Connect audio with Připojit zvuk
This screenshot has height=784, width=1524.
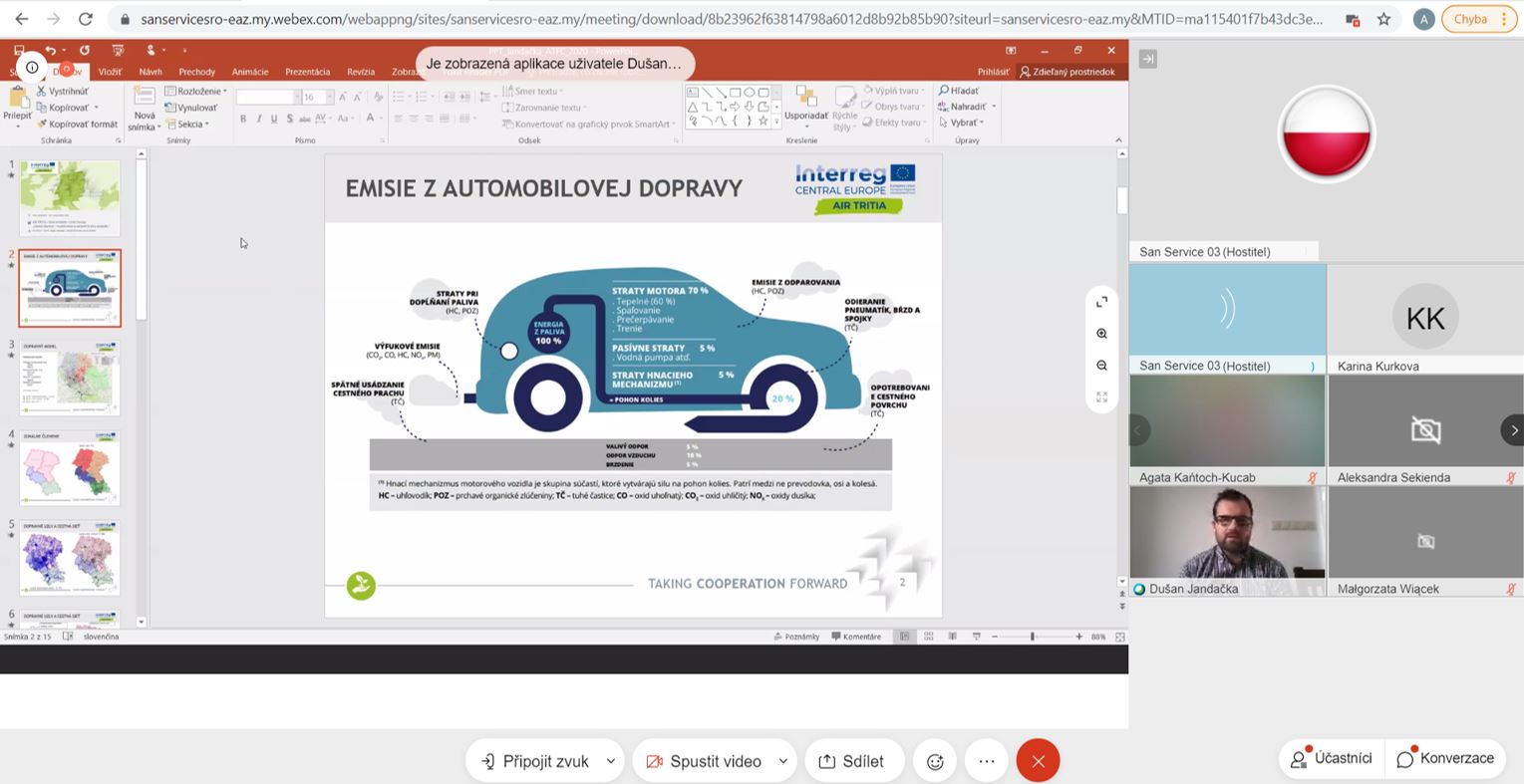534,761
